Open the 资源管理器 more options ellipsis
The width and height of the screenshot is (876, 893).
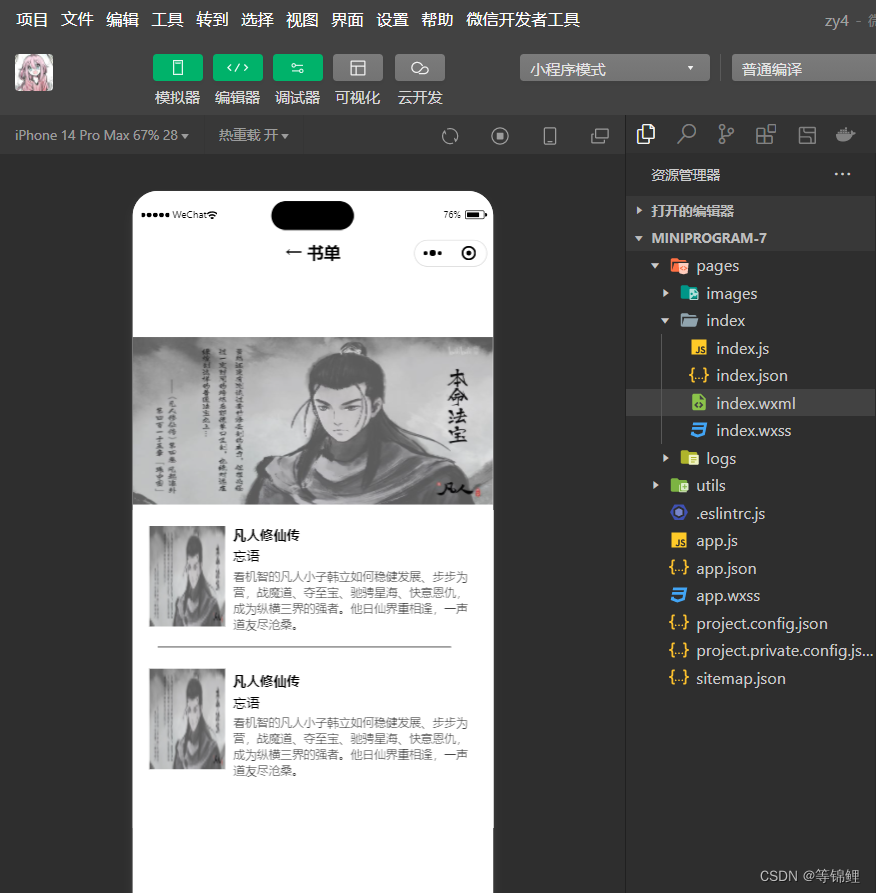pyautogui.click(x=842, y=174)
